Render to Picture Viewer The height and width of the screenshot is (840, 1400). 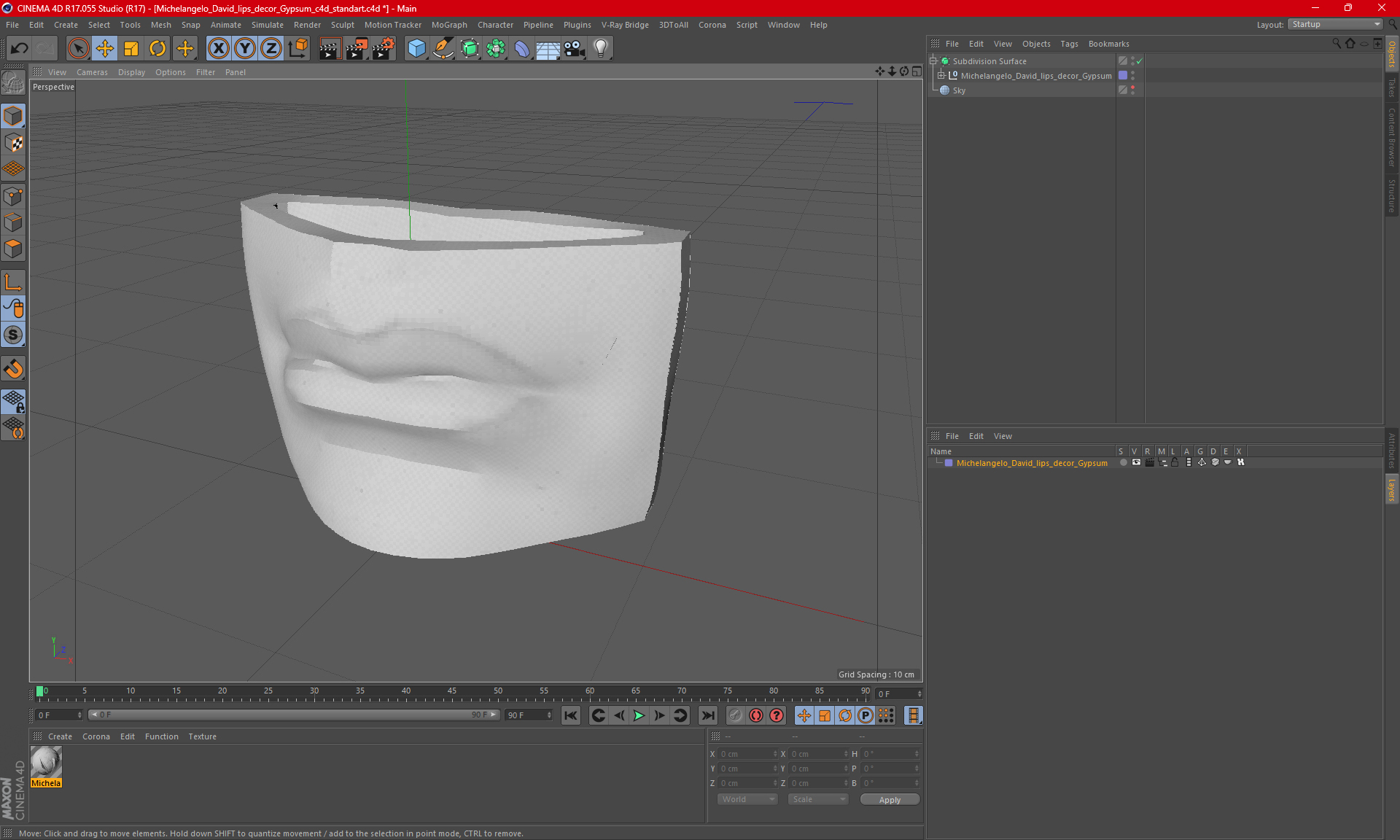[357, 48]
